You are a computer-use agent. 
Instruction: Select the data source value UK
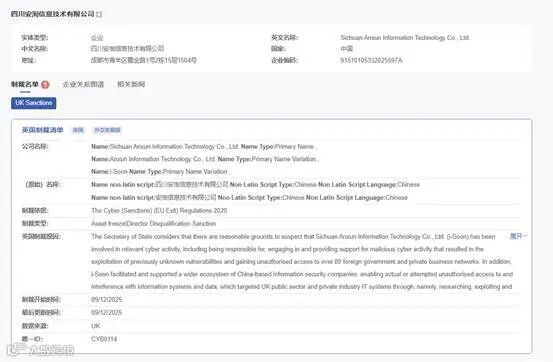[96, 326]
